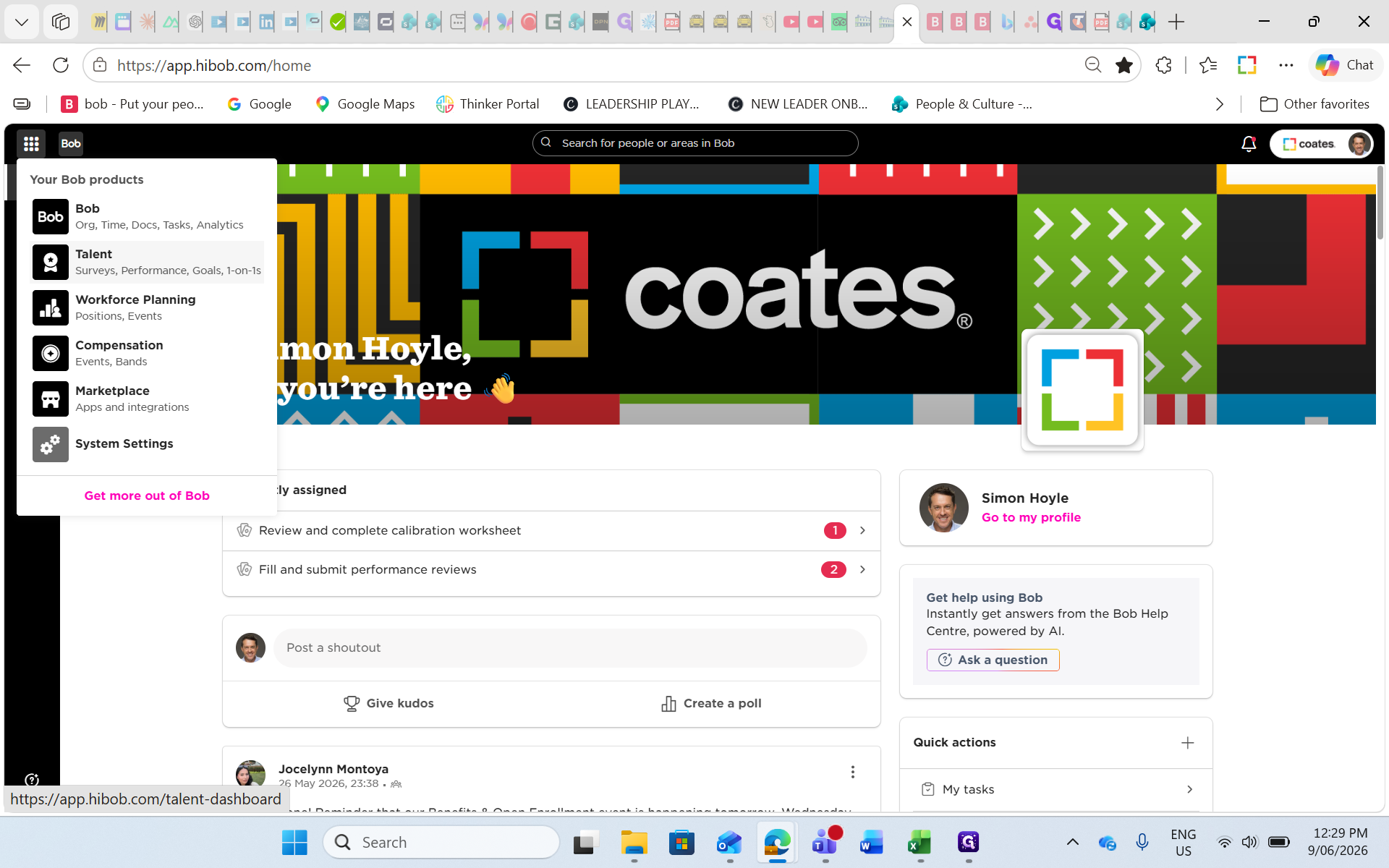Search for people or areas in Bob

[x=695, y=143]
